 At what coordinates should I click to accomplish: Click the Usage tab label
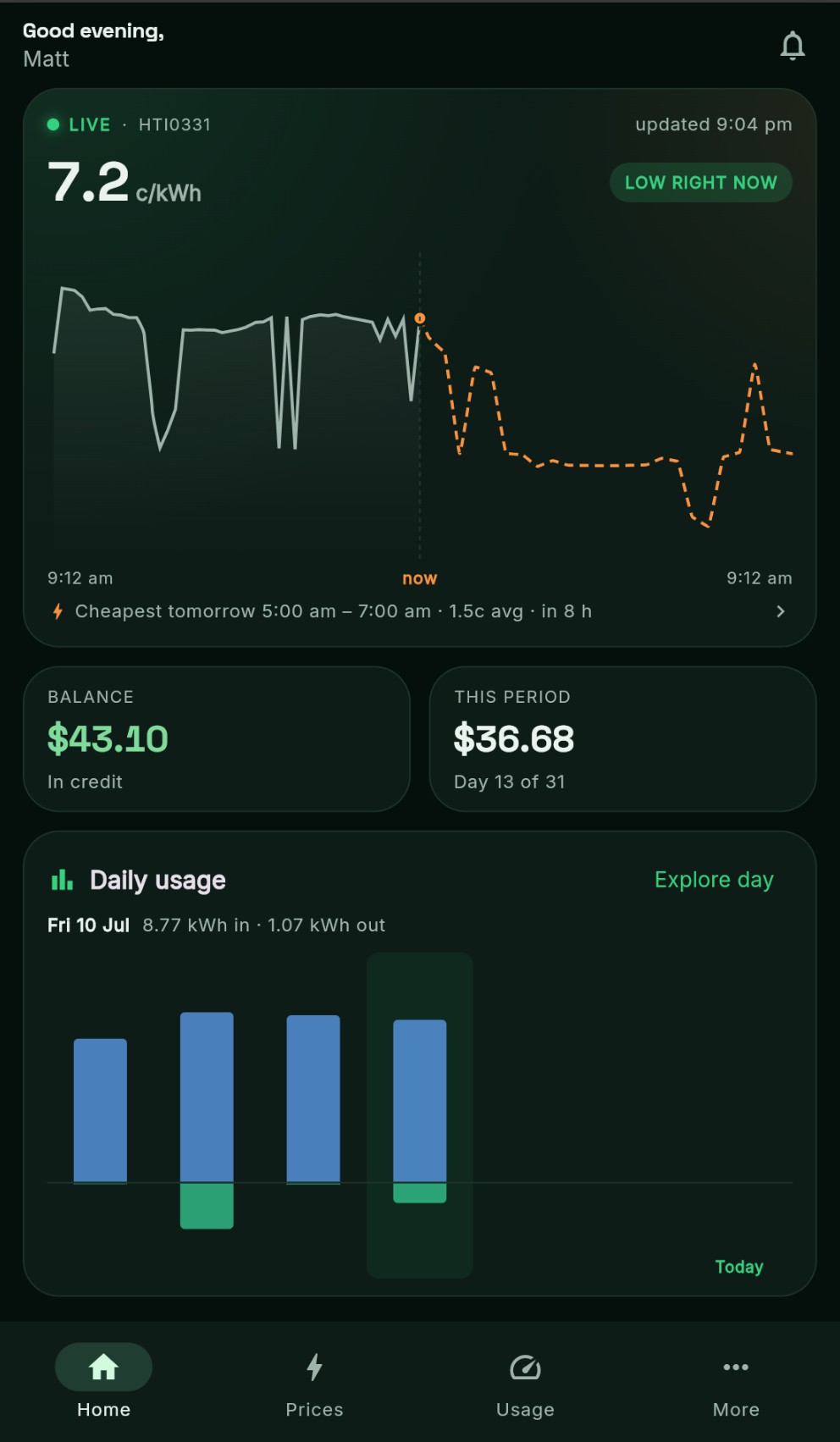tap(525, 1410)
